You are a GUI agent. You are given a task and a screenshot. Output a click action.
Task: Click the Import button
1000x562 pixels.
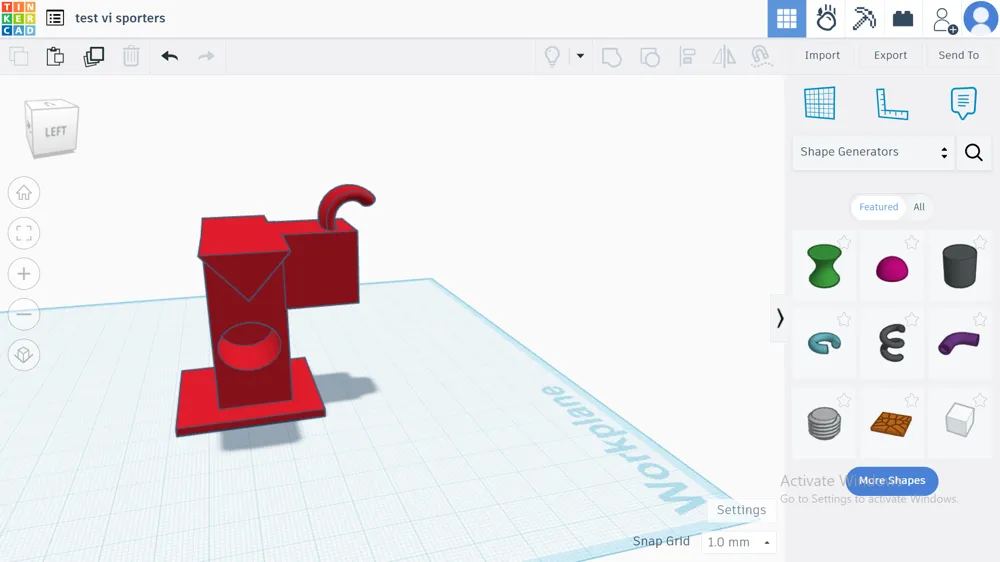[822, 55]
